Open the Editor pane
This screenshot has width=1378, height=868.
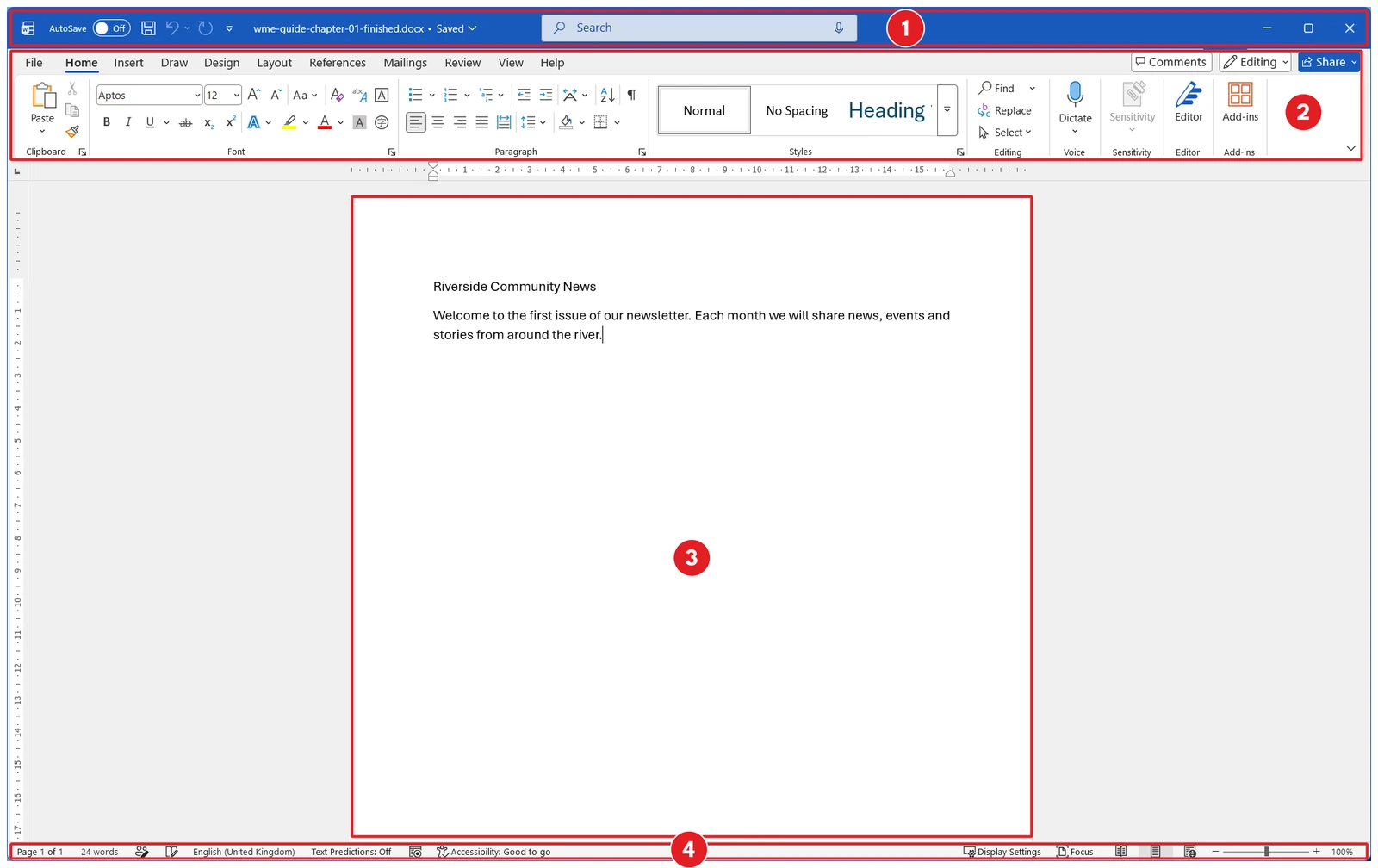[x=1189, y=102]
